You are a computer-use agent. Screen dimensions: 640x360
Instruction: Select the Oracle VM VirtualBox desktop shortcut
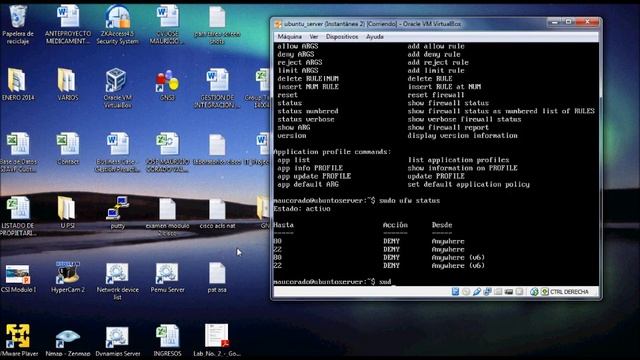[x=118, y=88]
